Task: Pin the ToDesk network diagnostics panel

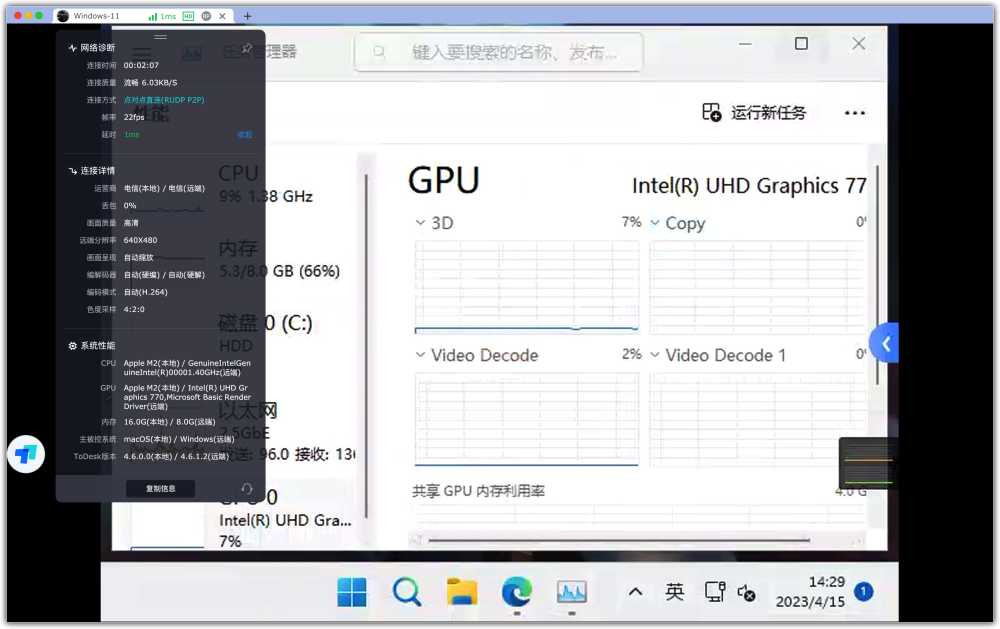Action: [x=247, y=48]
